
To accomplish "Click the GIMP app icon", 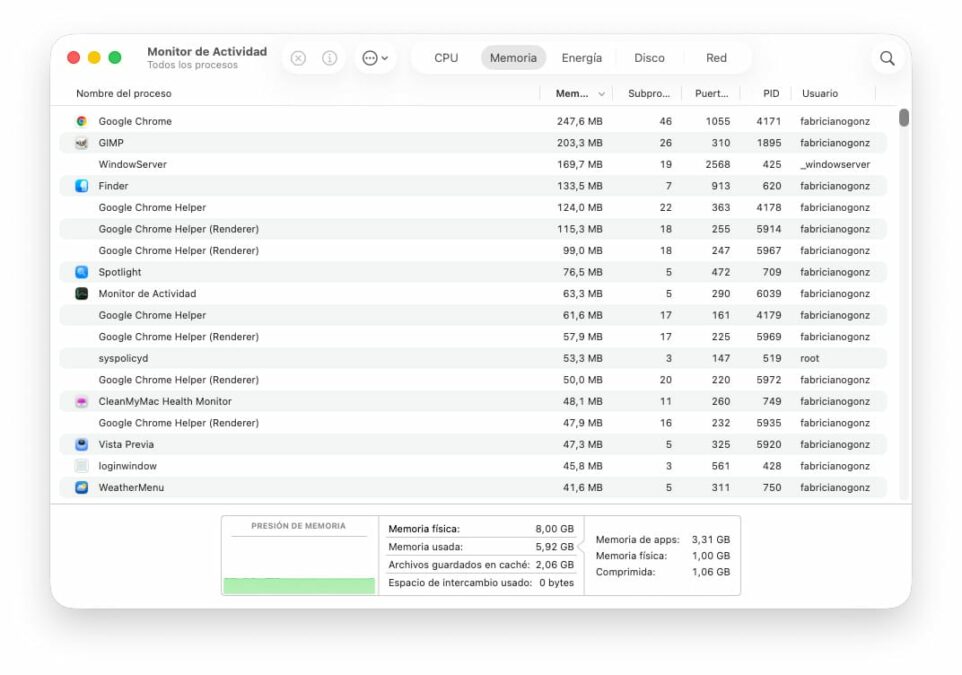I will (x=82, y=143).
